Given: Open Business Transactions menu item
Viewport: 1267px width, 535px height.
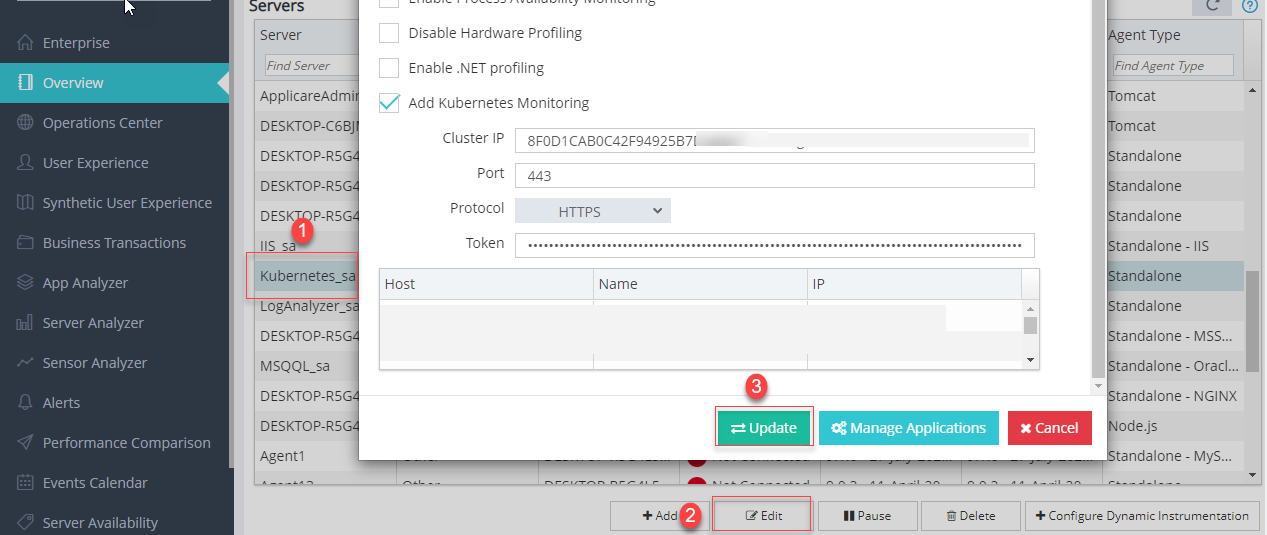Looking at the screenshot, I should pyautogui.click(x=114, y=243).
